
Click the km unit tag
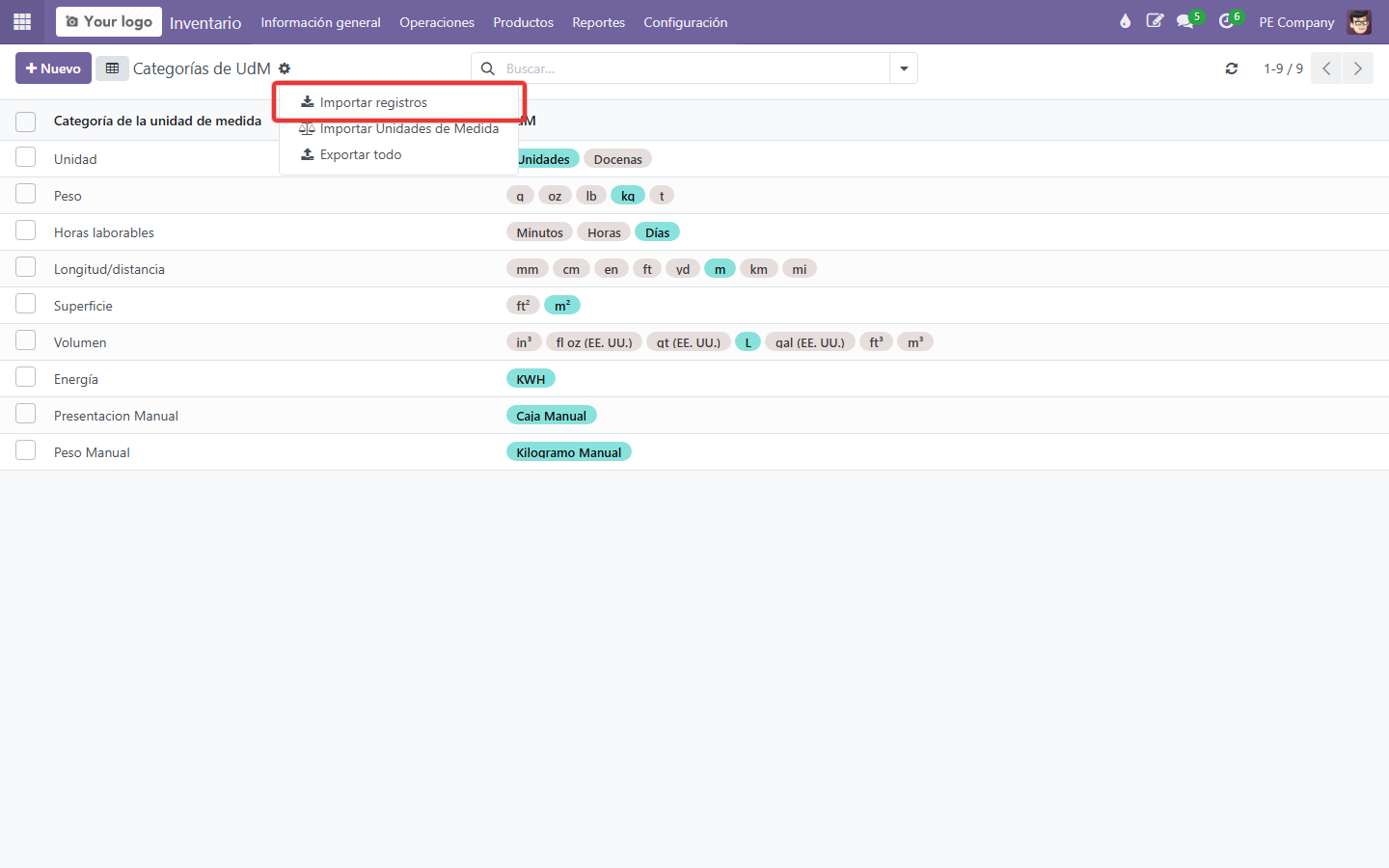tap(759, 269)
